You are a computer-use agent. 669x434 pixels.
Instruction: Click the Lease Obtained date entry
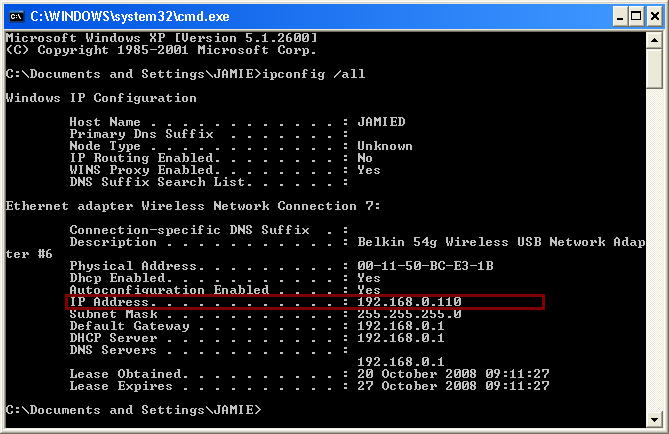coord(453,374)
